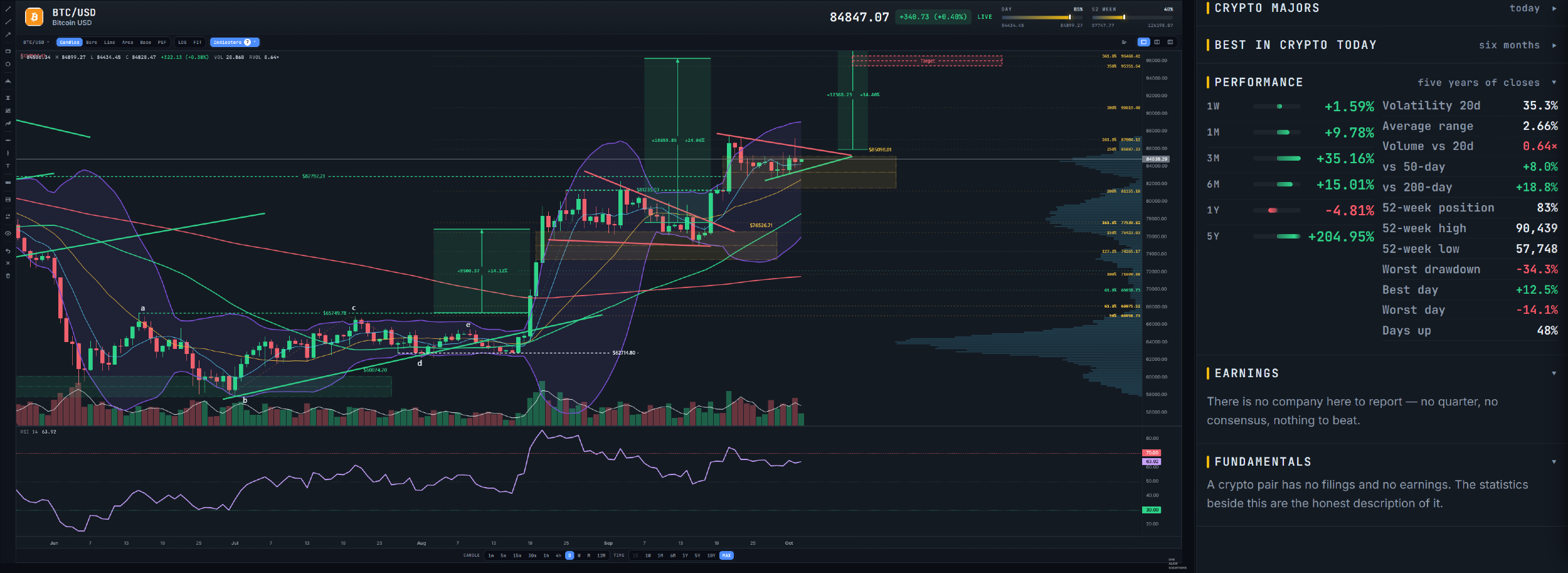Switch chart style to Area
This screenshot has width=1568, height=573.
(127, 42)
